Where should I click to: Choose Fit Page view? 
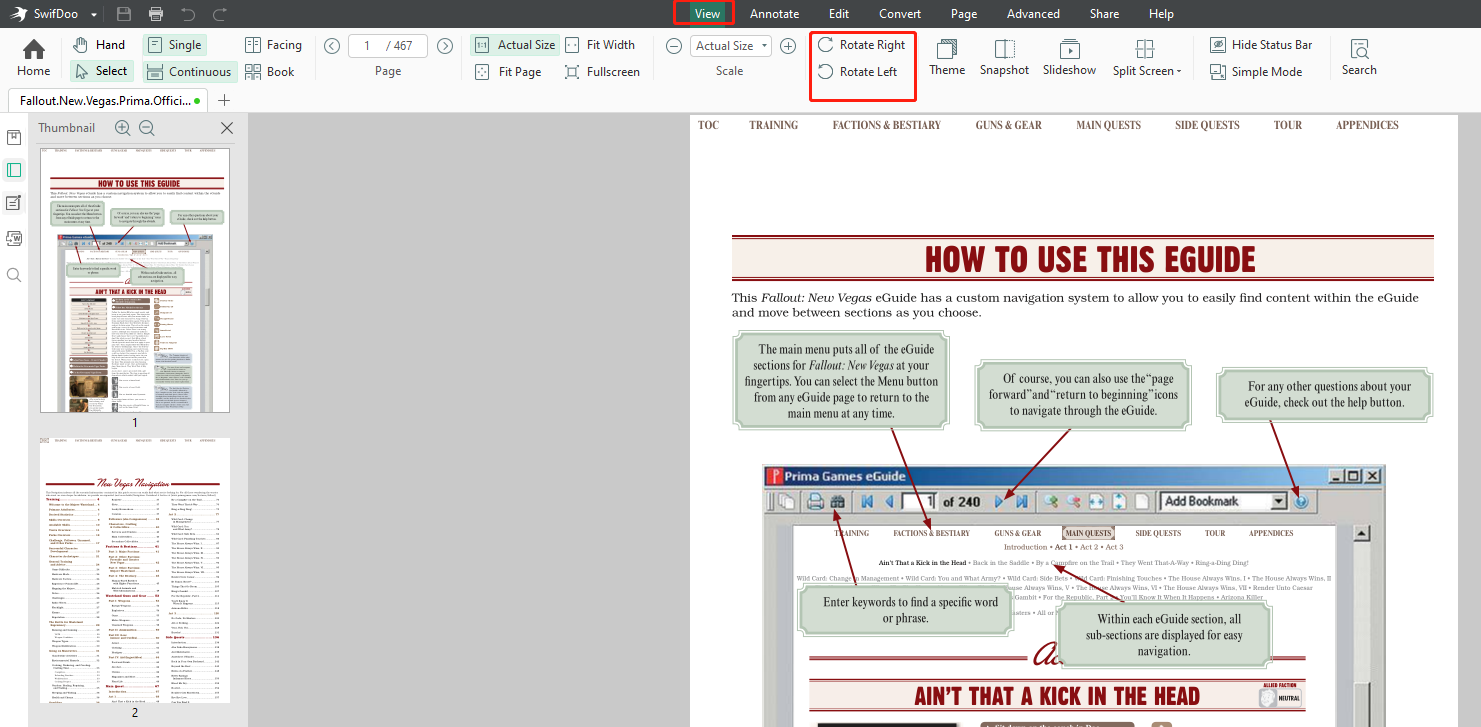507,72
